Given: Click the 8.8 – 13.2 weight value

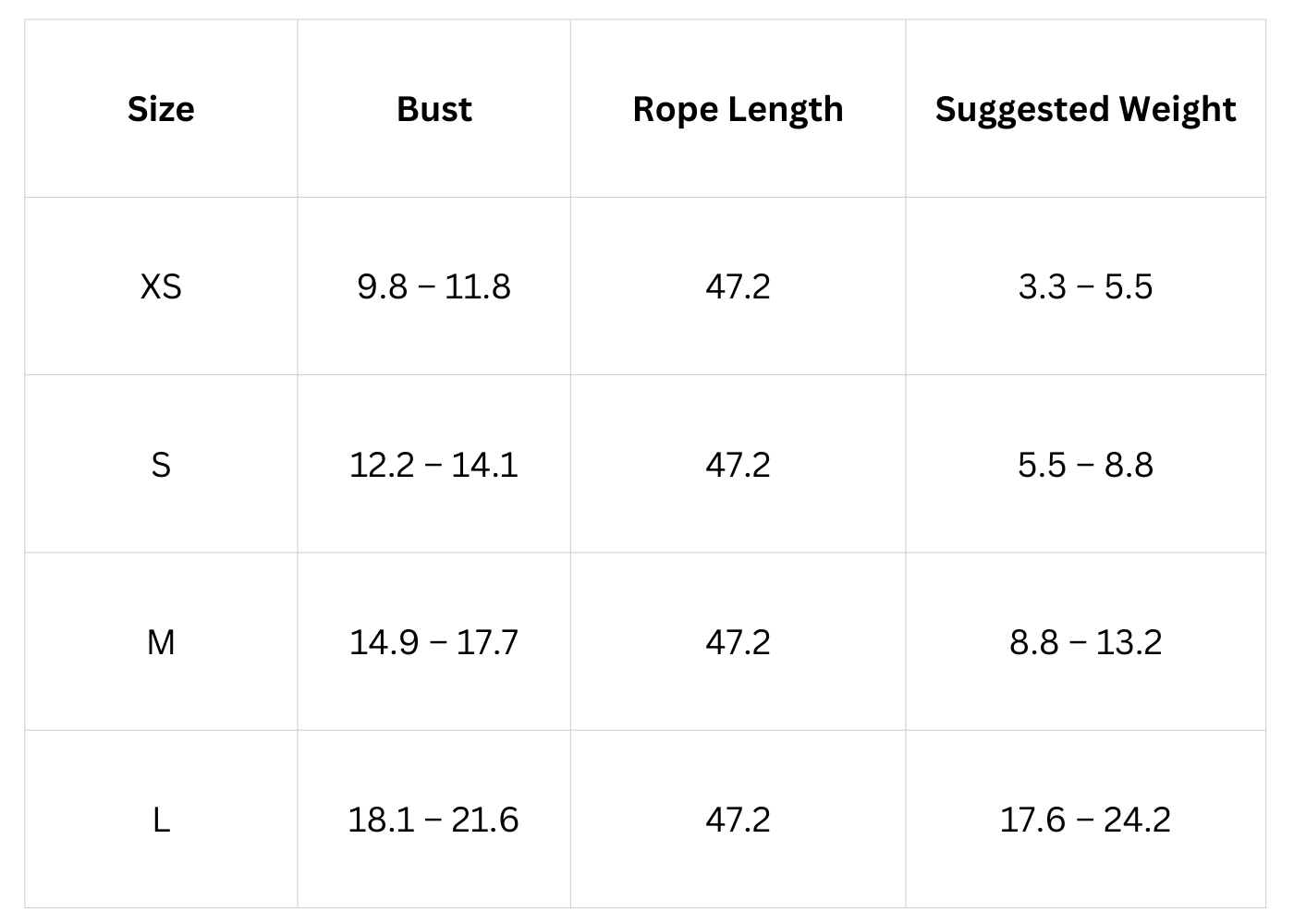Looking at the screenshot, I should 1085,641.
